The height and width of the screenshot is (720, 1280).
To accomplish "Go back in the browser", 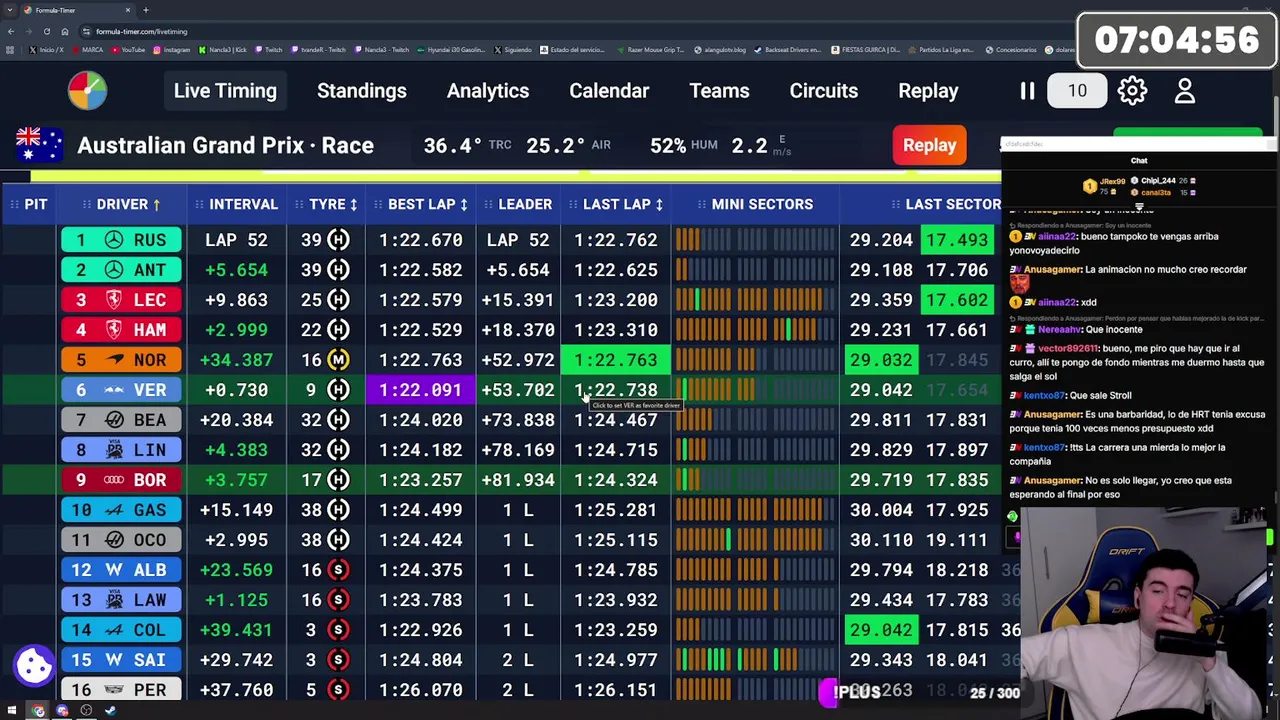I will (x=12, y=31).
